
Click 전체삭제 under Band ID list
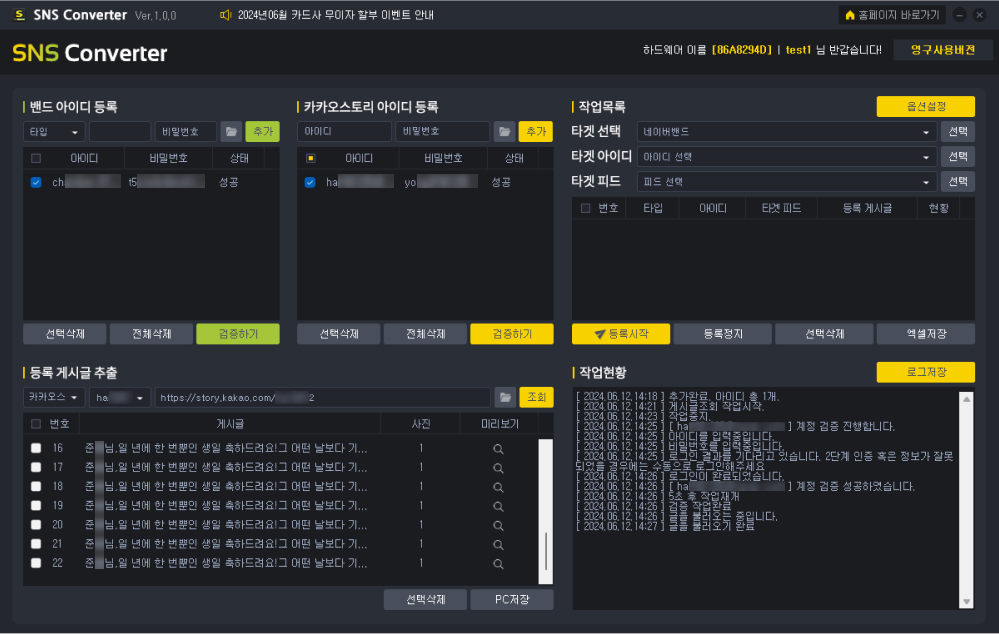(x=151, y=333)
